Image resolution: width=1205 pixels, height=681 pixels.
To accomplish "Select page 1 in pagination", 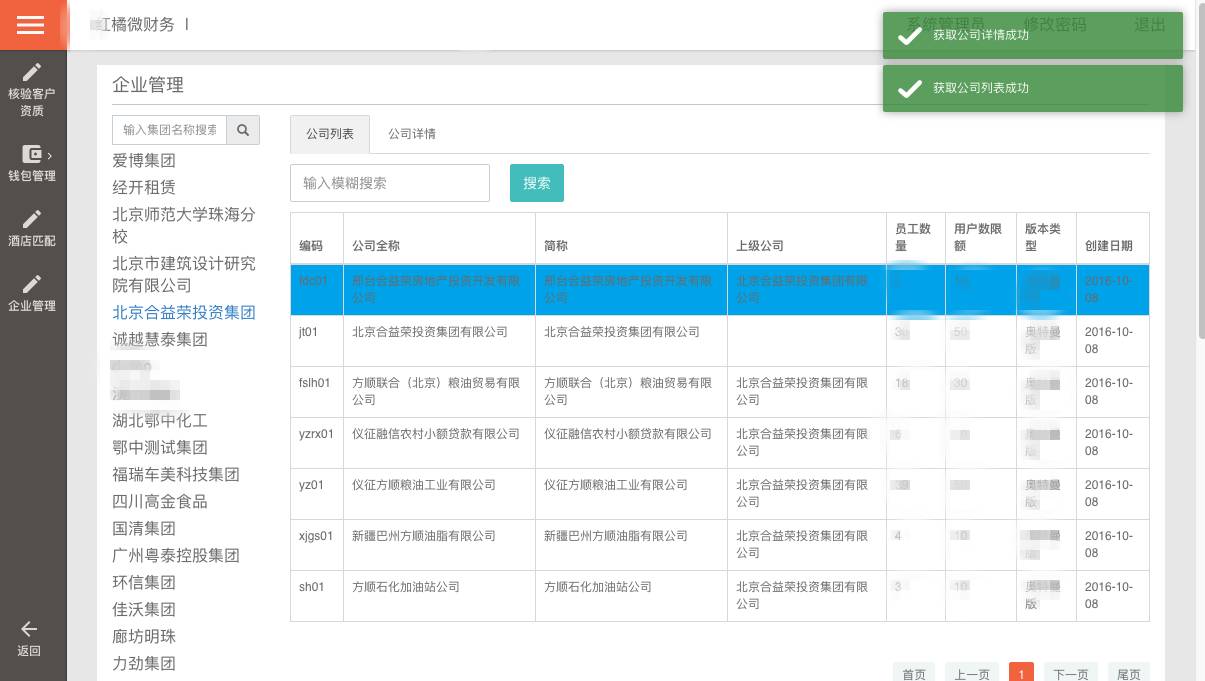I will point(1021,674).
